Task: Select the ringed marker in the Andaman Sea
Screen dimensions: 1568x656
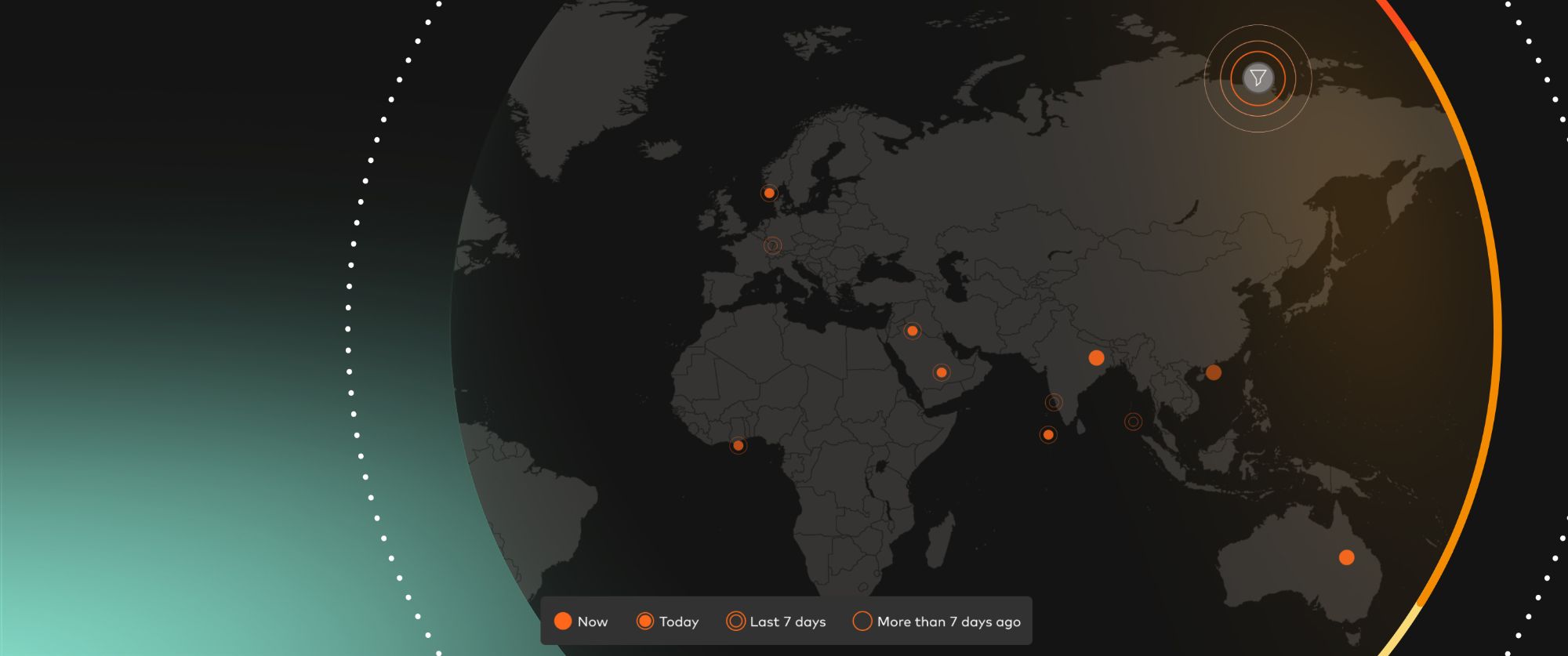Action: click(1133, 422)
